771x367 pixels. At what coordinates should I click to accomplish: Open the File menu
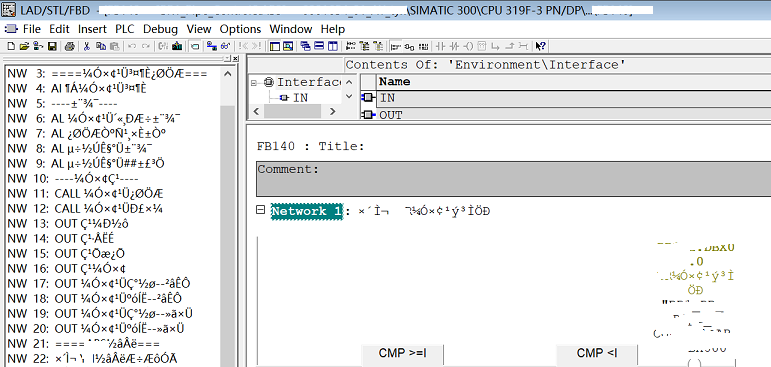coord(31,29)
